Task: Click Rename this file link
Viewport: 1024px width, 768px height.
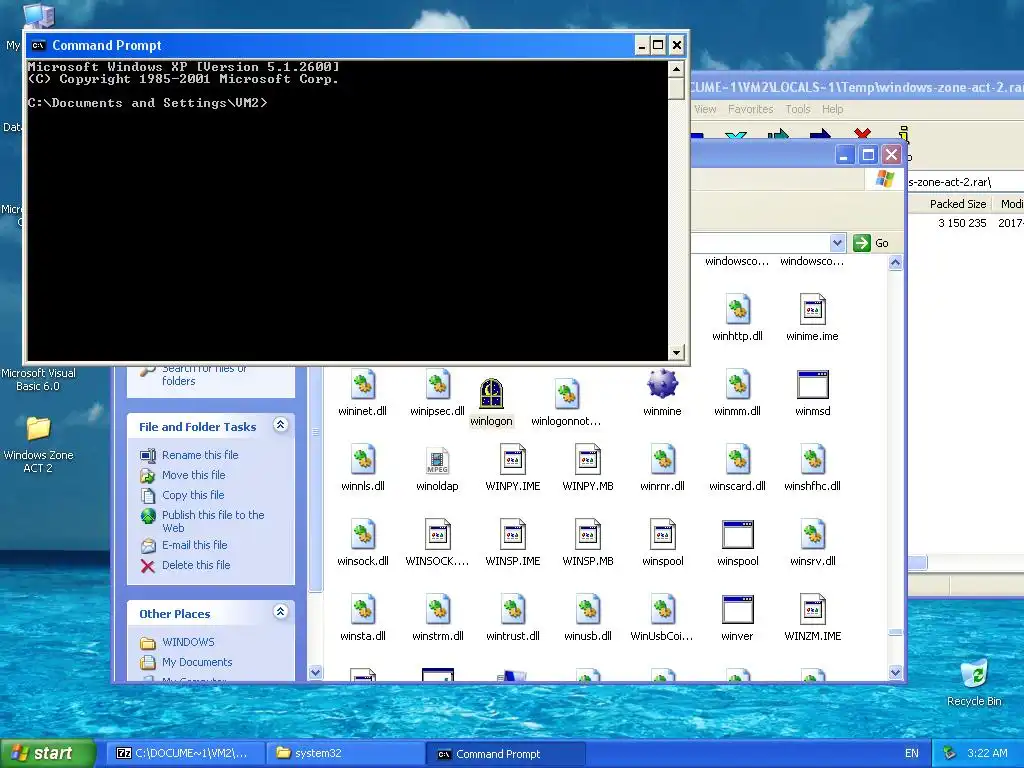Action: pos(200,455)
